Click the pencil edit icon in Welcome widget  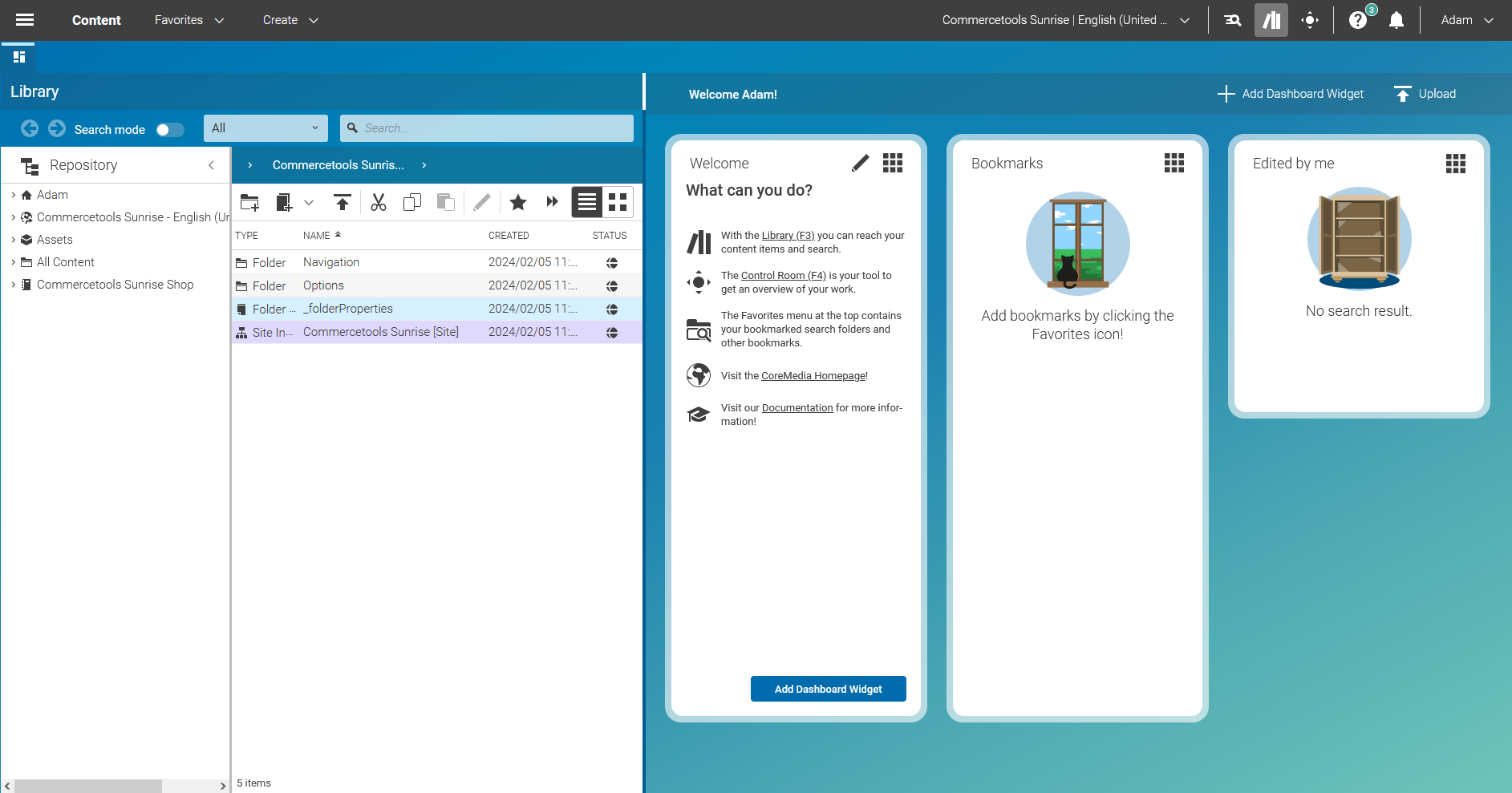click(x=860, y=164)
